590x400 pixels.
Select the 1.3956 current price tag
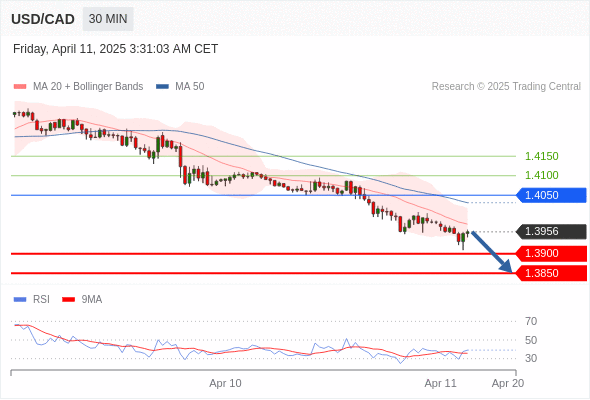(x=552, y=231)
